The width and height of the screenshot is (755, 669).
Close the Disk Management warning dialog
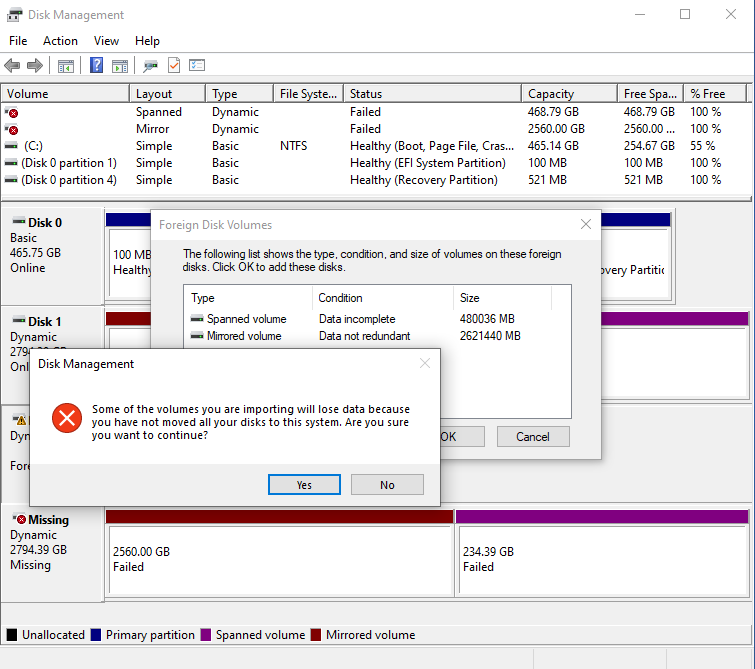(425, 363)
